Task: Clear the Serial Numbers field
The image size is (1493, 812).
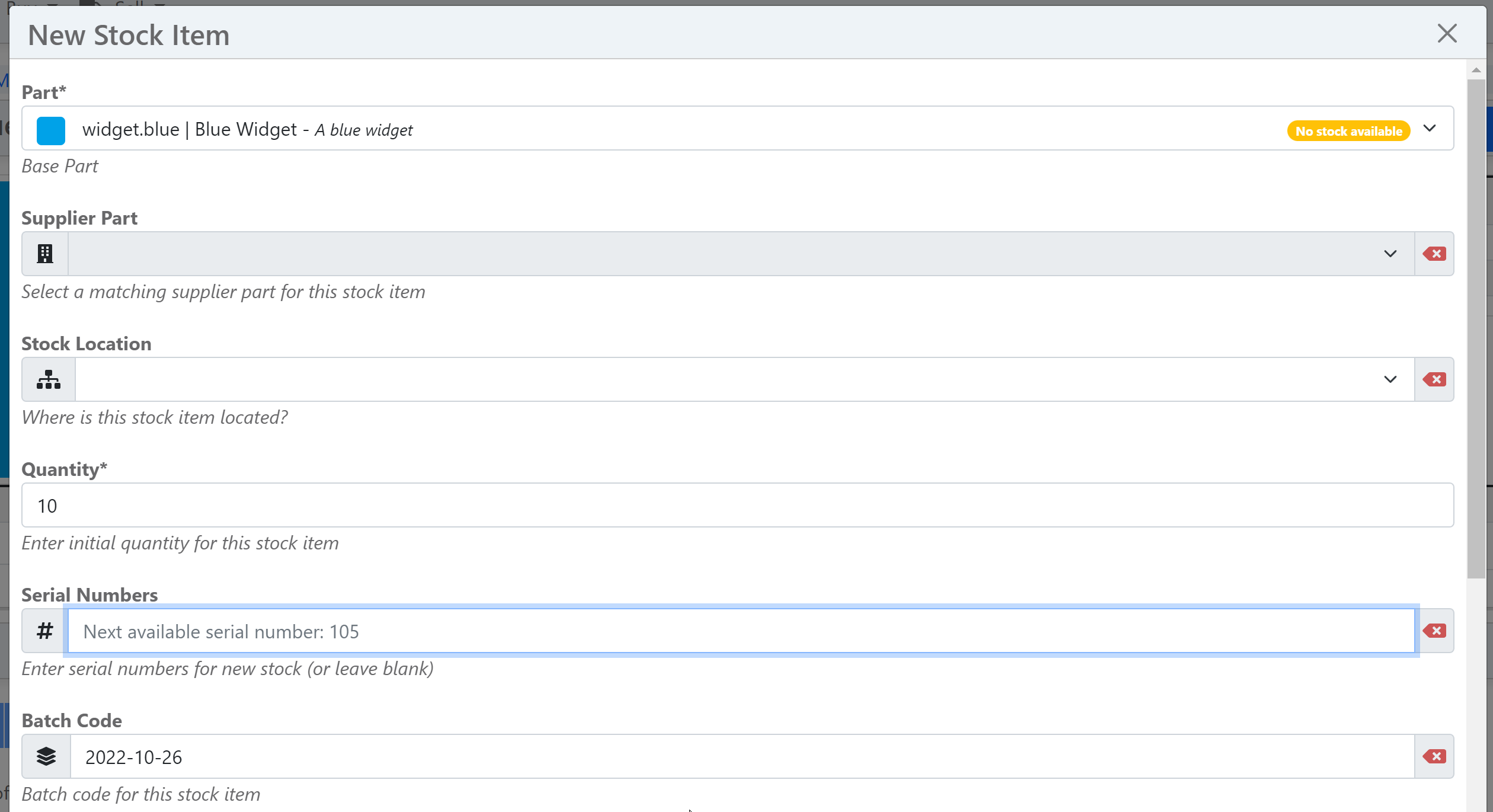Action: pos(1434,631)
